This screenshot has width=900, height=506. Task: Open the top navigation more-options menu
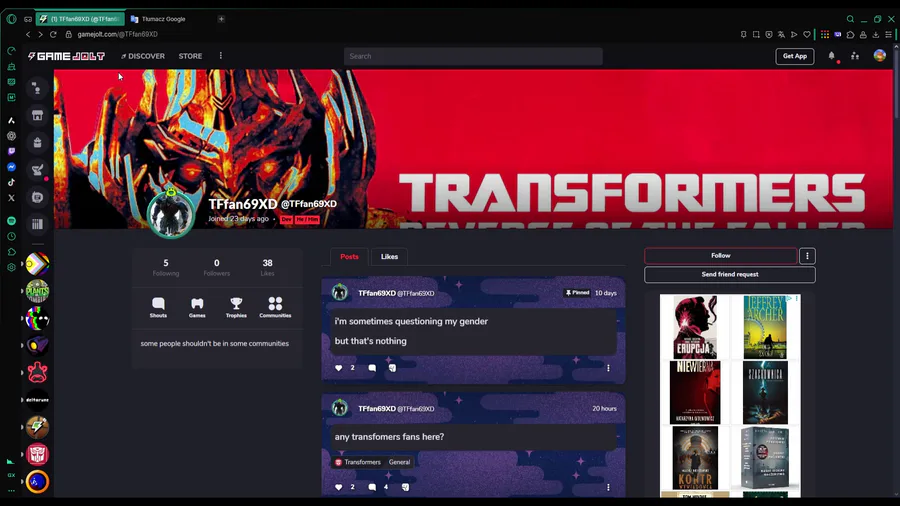220,56
